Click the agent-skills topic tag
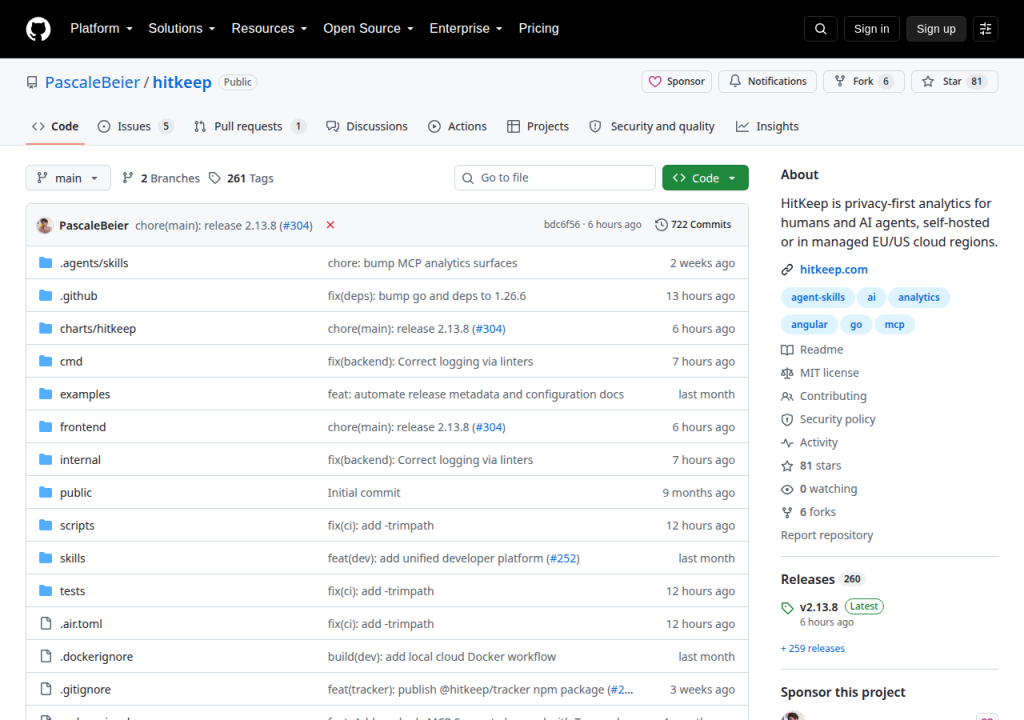 click(818, 297)
